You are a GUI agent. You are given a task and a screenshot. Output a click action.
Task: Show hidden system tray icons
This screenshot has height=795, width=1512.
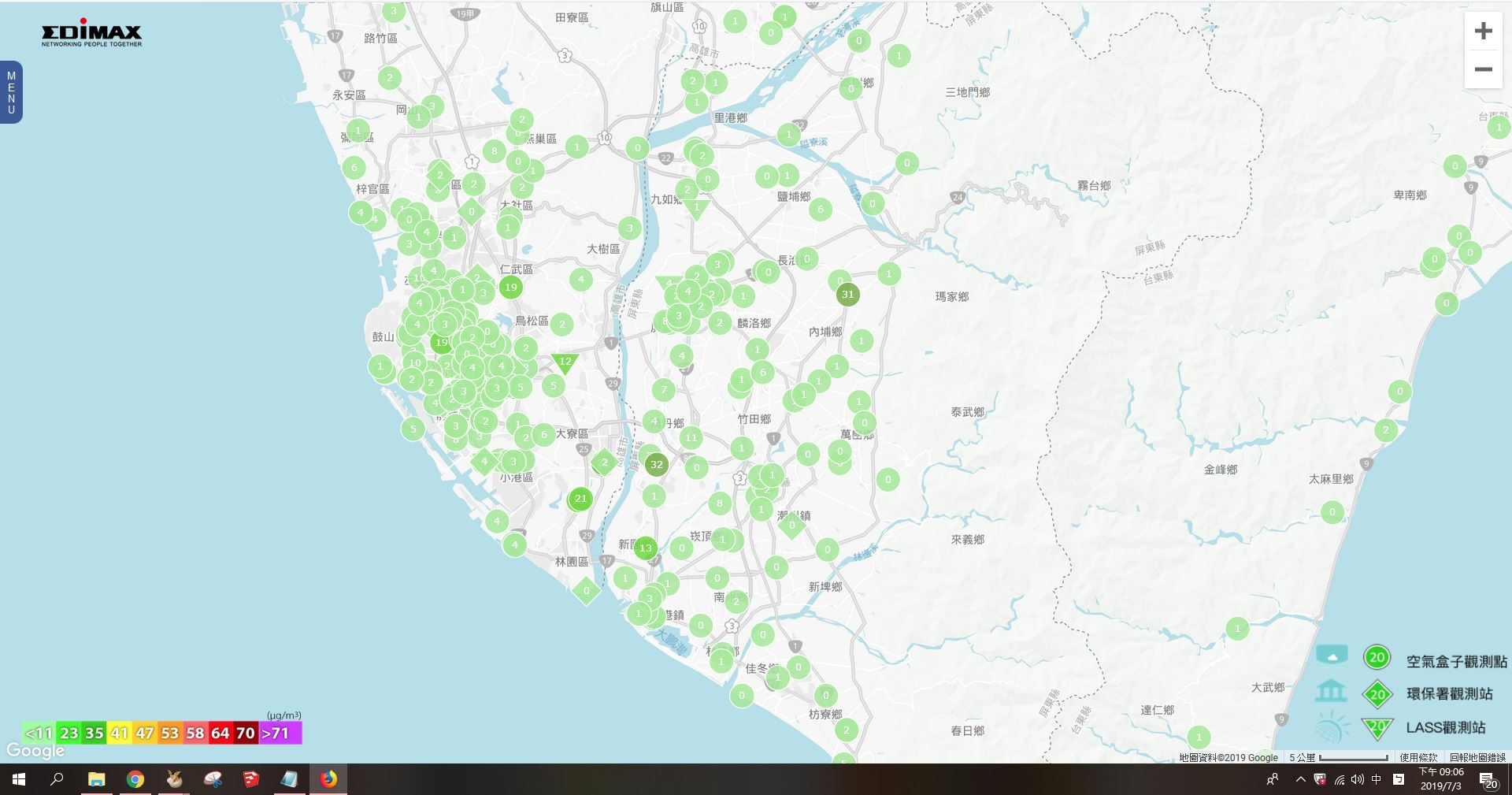coord(1300,779)
